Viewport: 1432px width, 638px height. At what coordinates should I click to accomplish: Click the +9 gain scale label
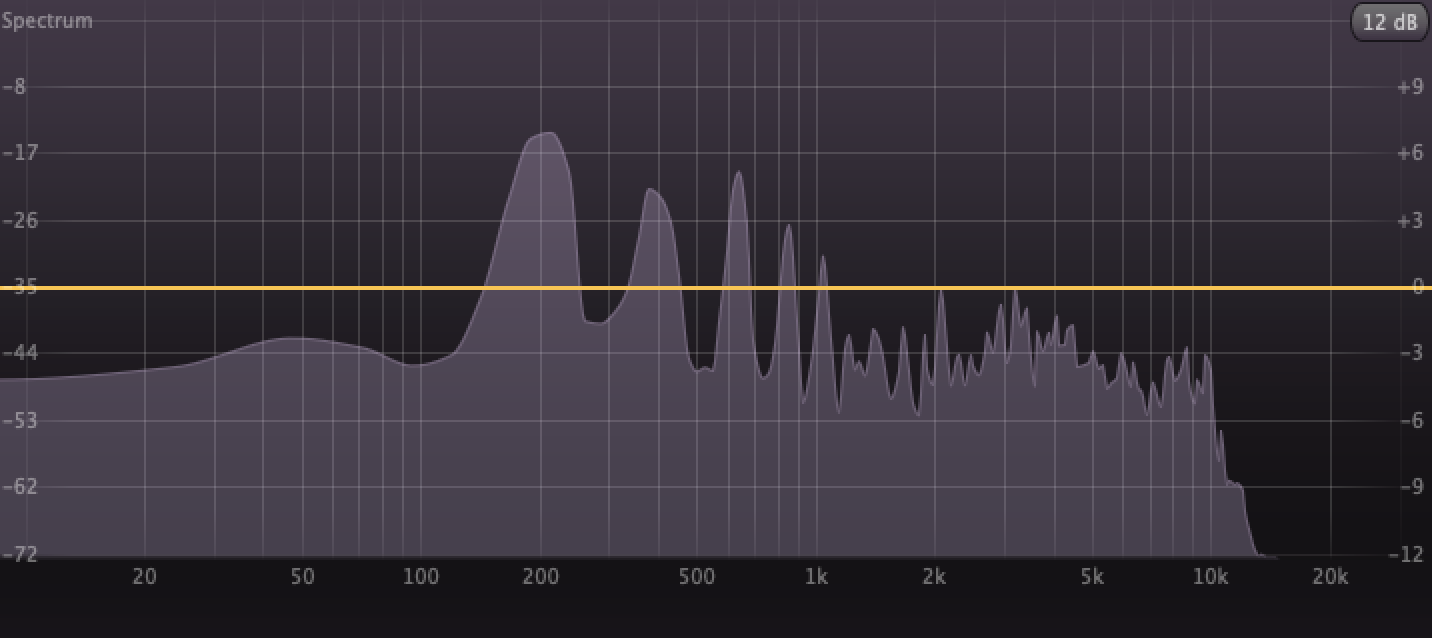pos(1410,87)
